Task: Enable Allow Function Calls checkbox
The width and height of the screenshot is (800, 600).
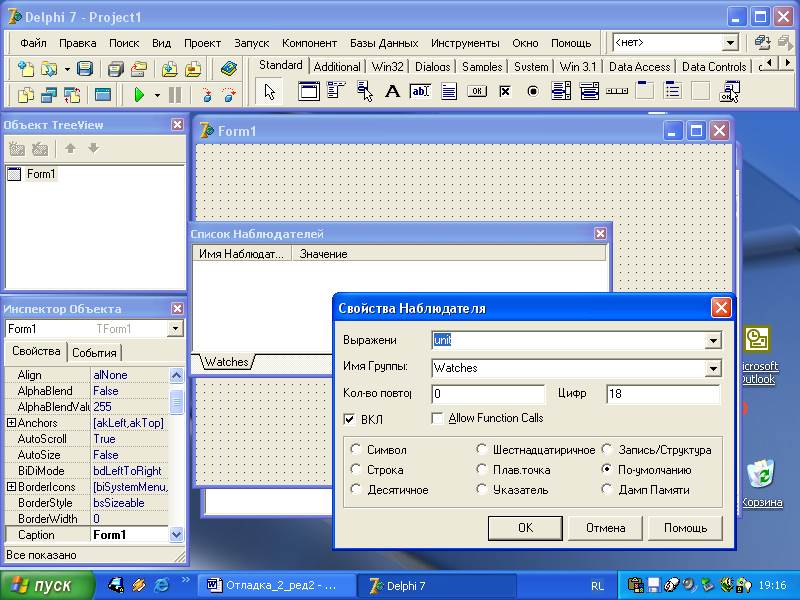Action: click(437, 418)
